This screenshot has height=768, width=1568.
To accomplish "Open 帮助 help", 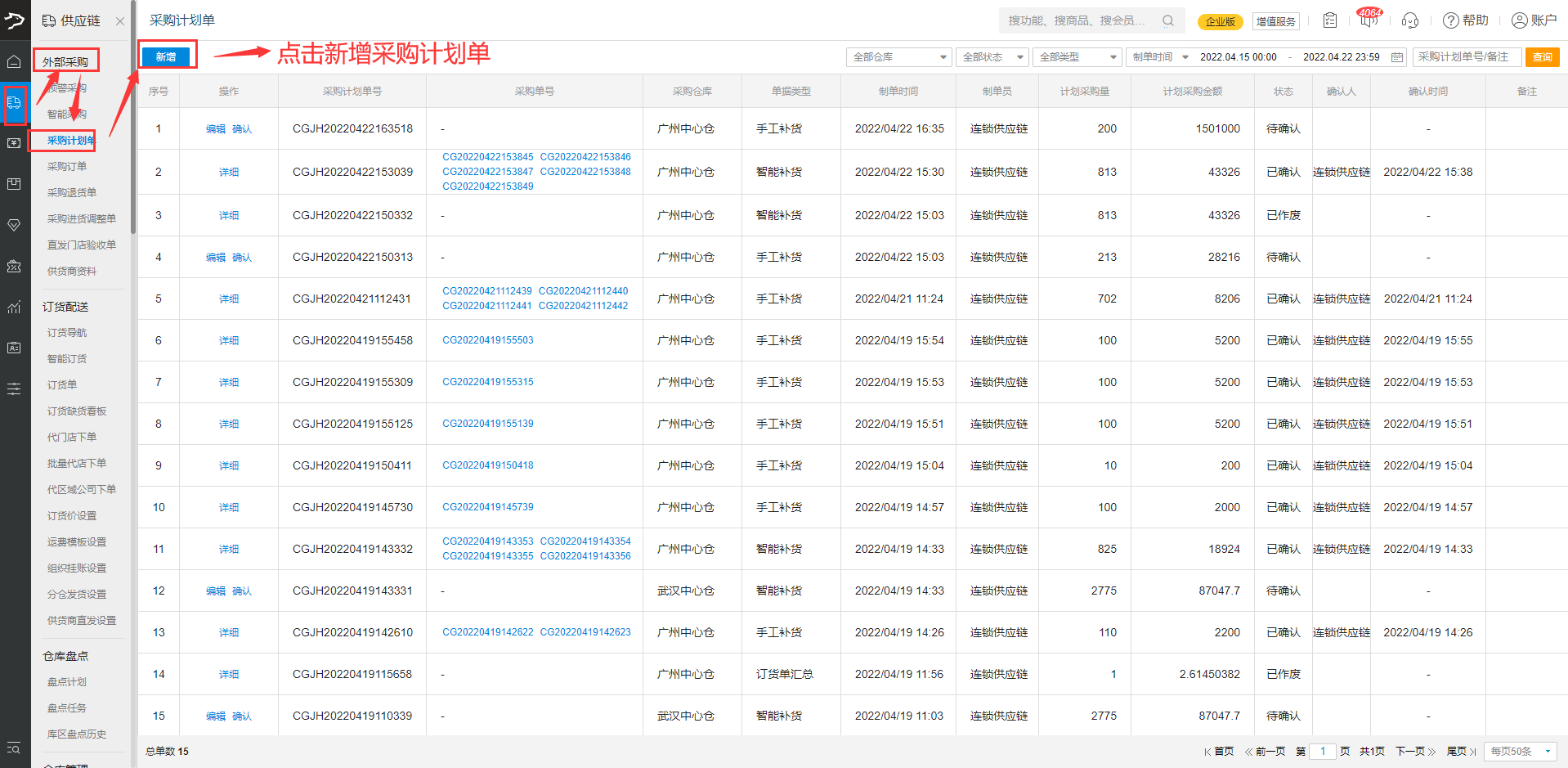I will [x=1466, y=20].
